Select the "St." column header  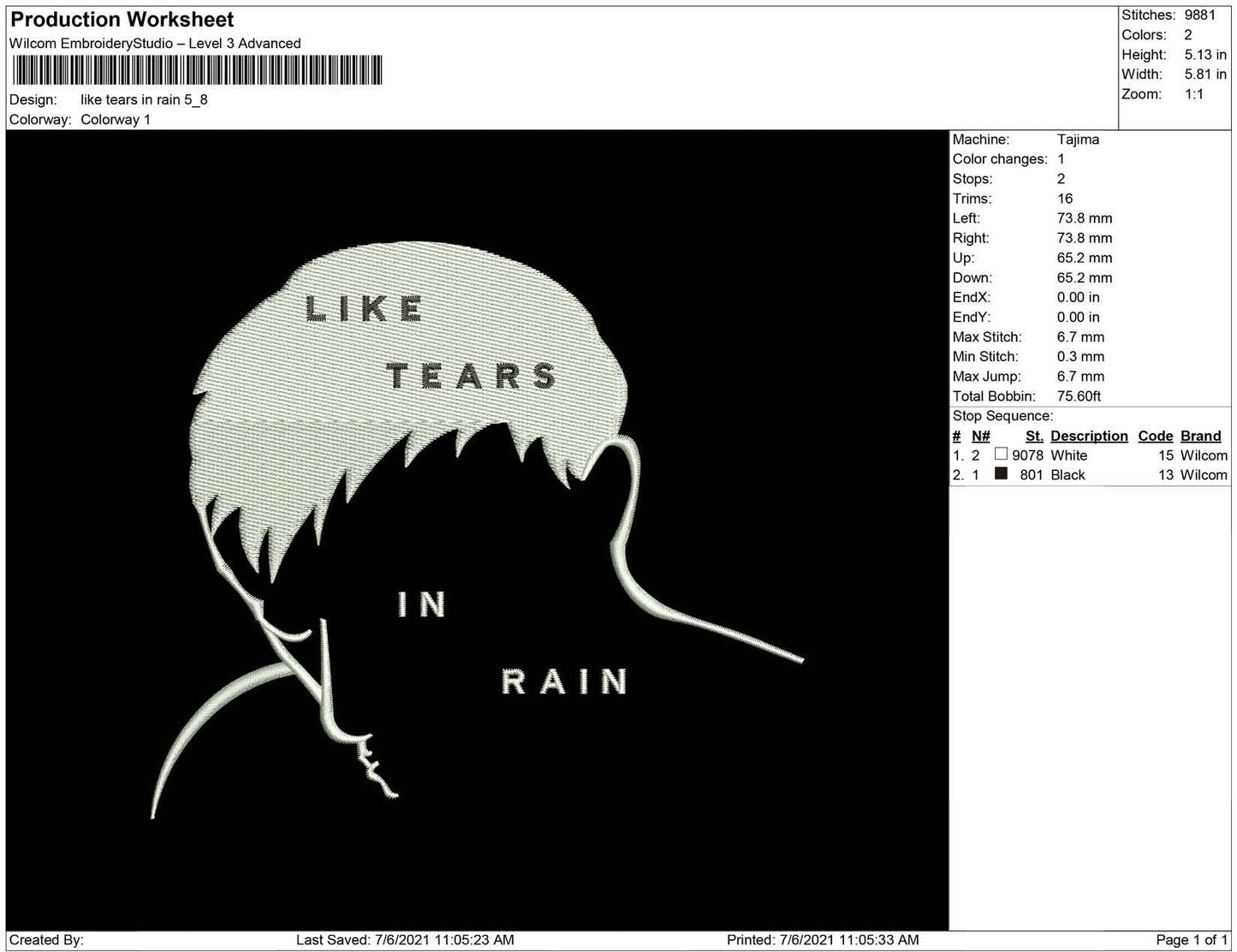[x=1034, y=436]
